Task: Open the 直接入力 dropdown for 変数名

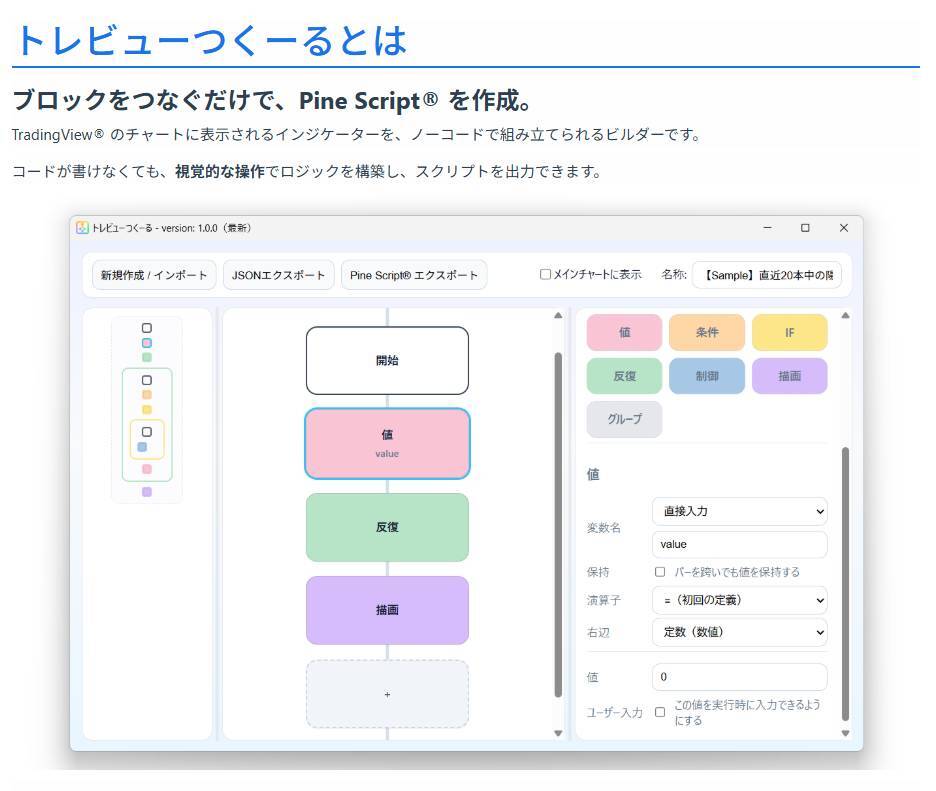Action: [740, 512]
